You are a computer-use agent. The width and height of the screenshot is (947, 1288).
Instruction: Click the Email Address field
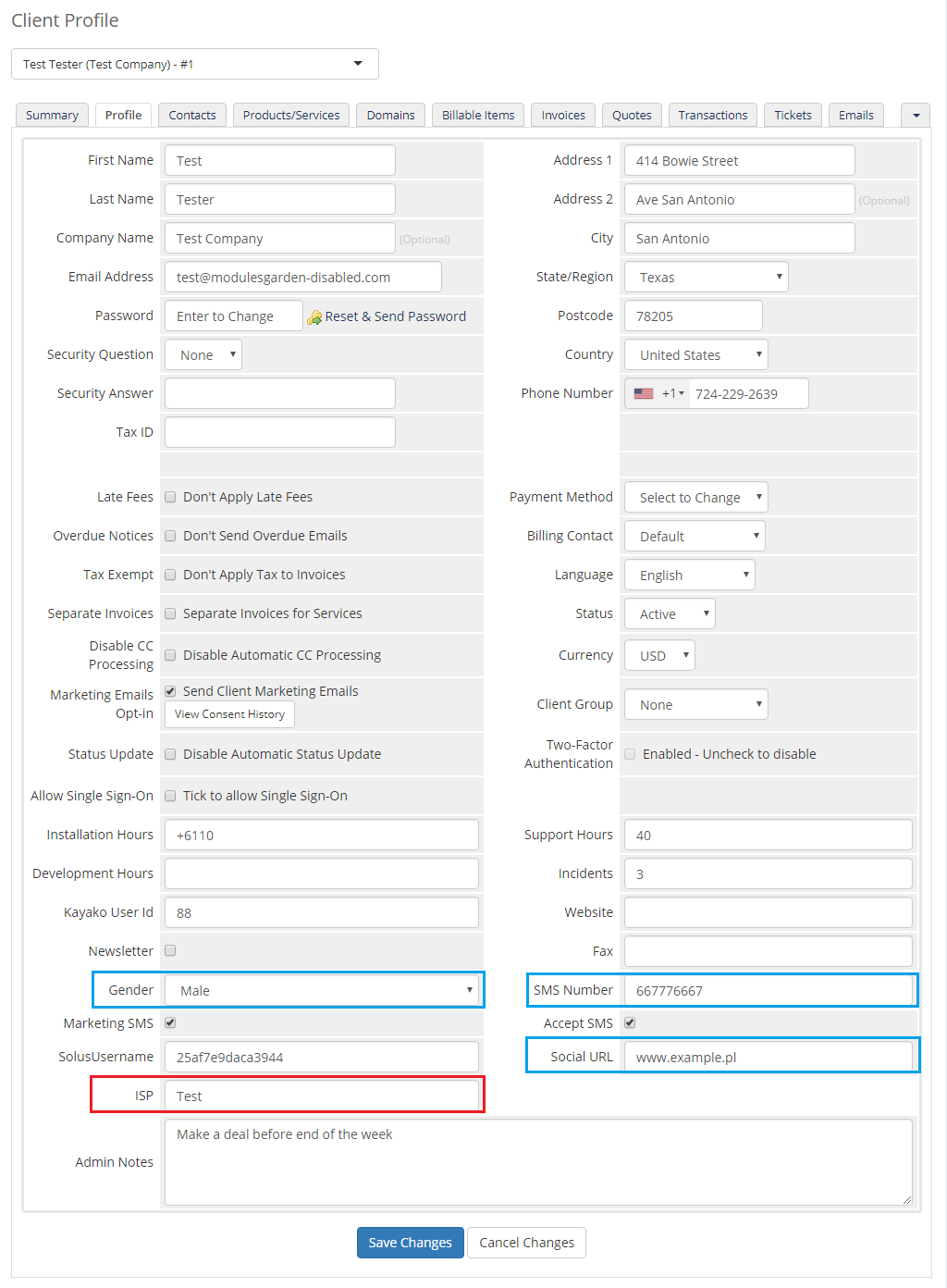(x=303, y=277)
